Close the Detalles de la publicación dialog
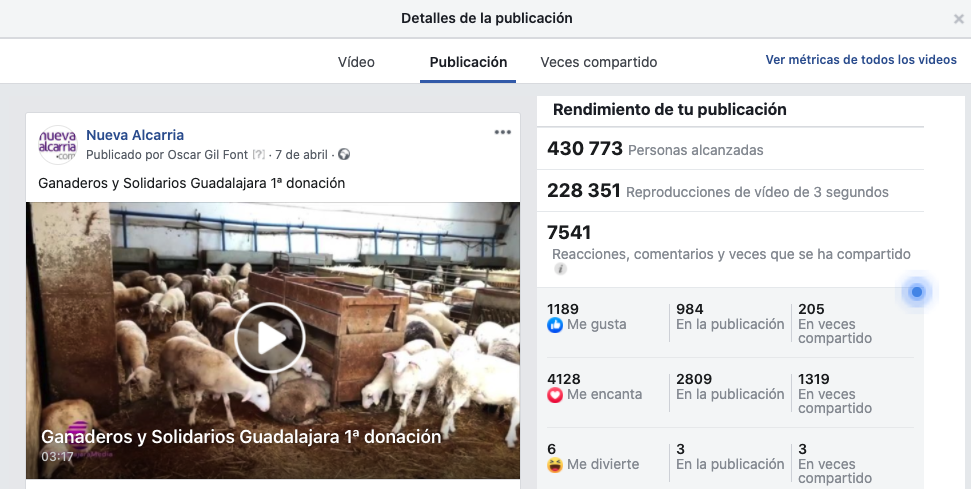The image size is (971, 489). coord(958,19)
